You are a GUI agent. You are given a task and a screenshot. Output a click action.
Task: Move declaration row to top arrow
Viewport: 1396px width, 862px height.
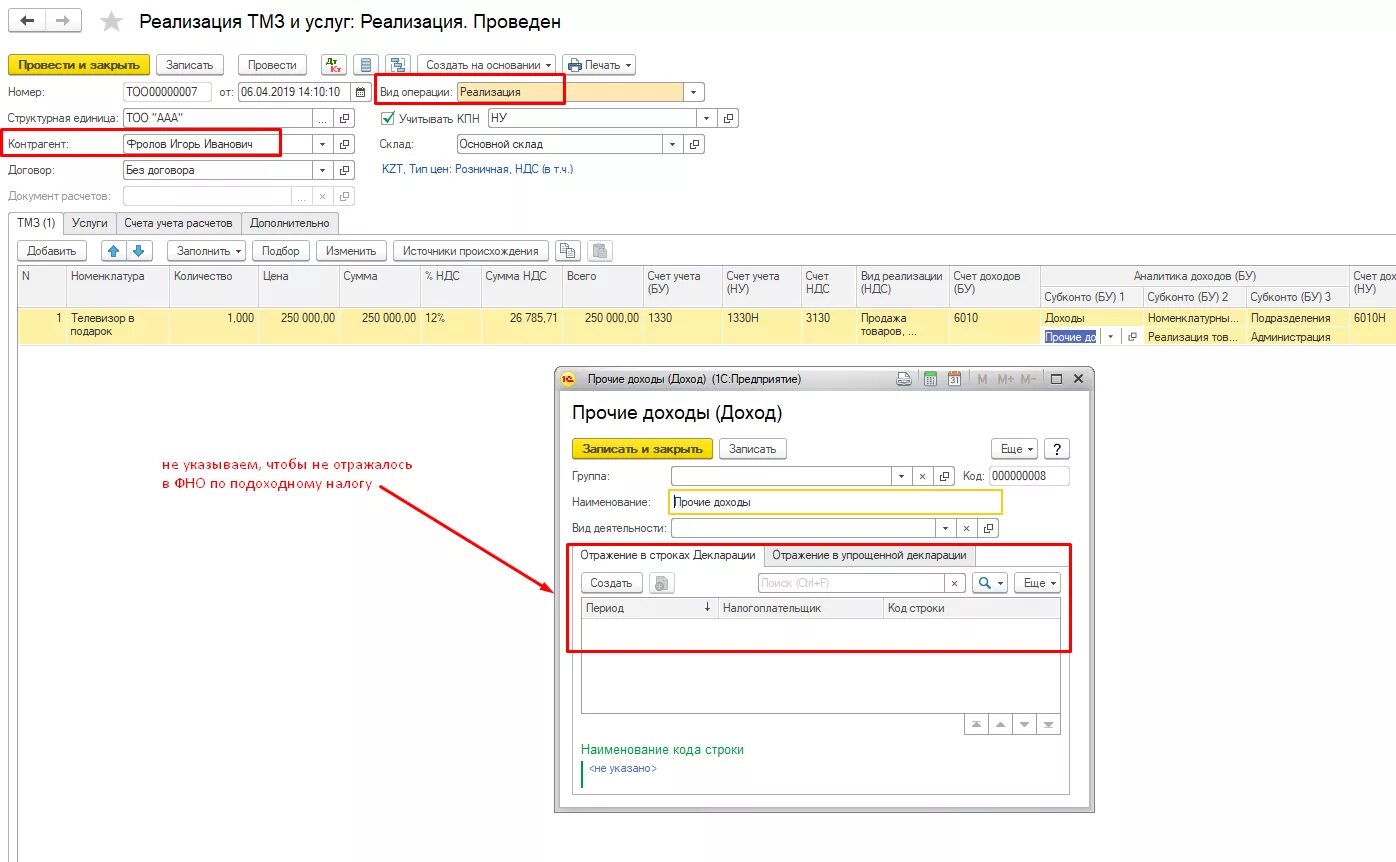pyautogui.click(x=976, y=725)
